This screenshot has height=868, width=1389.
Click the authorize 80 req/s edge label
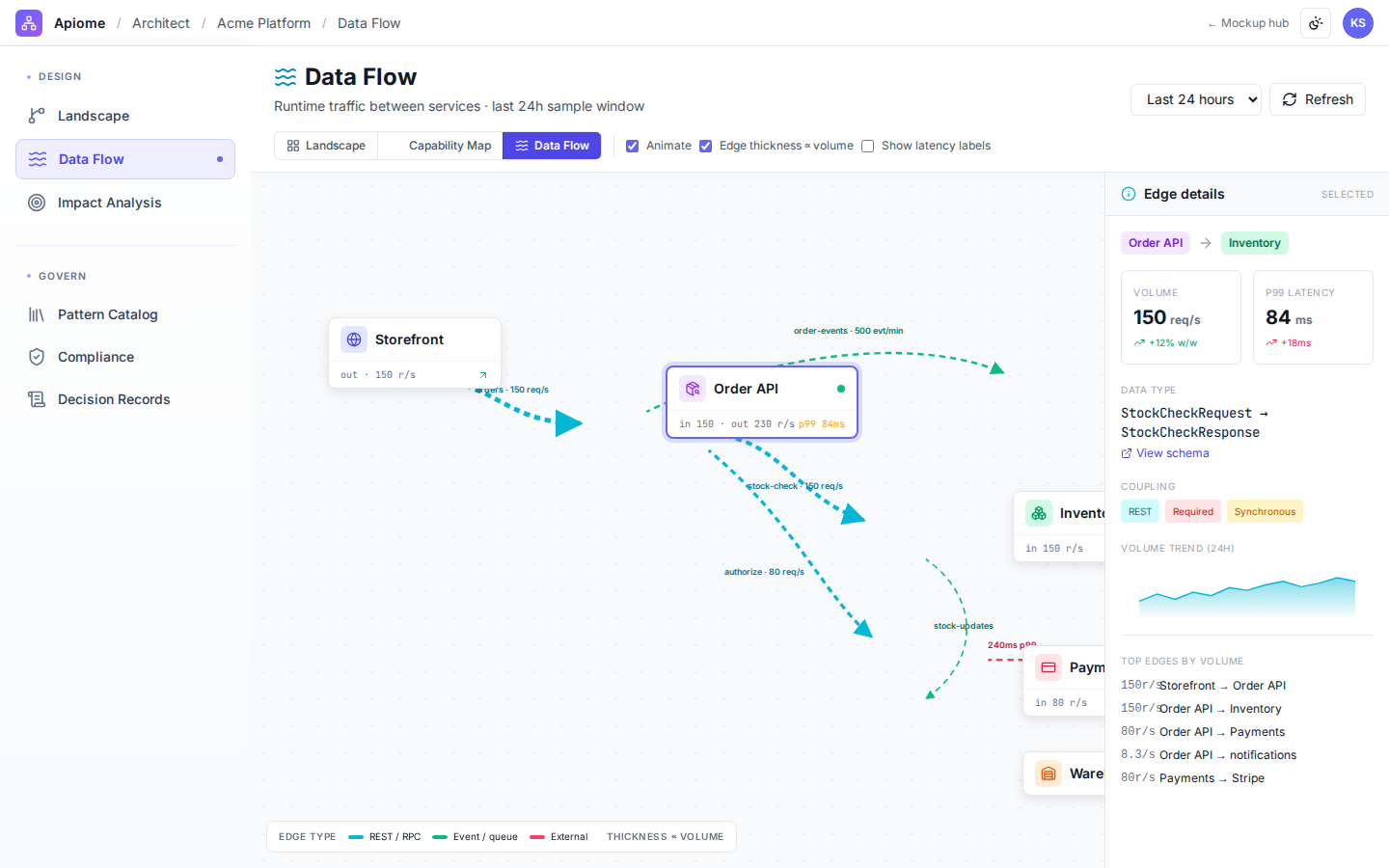[764, 572]
